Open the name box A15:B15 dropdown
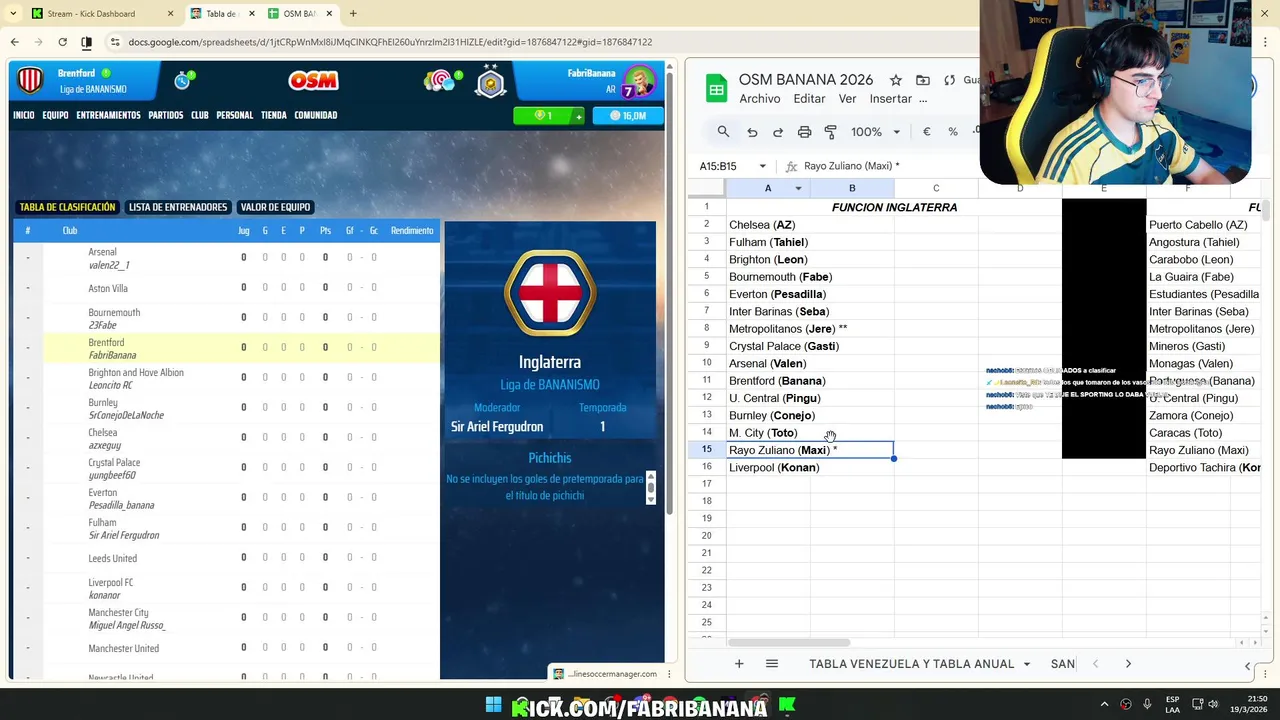1280x720 pixels. 762,166
